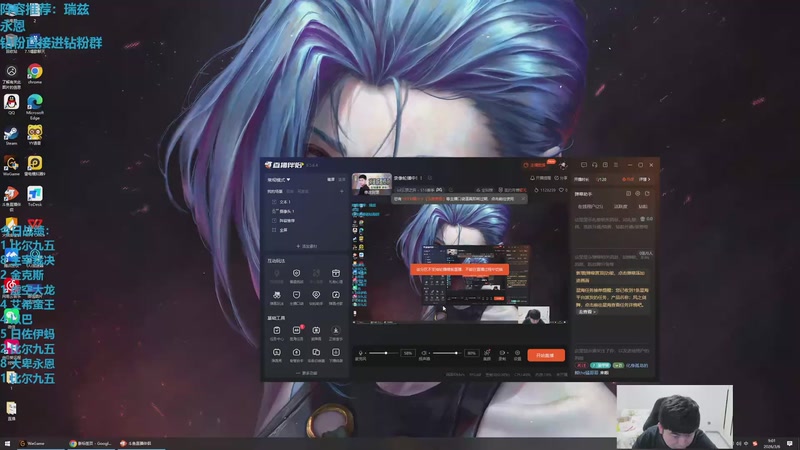The width and height of the screenshot is (800, 450).
Task: Click the gear icon in 弹幕助手 header
Action: tap(638, 194)
